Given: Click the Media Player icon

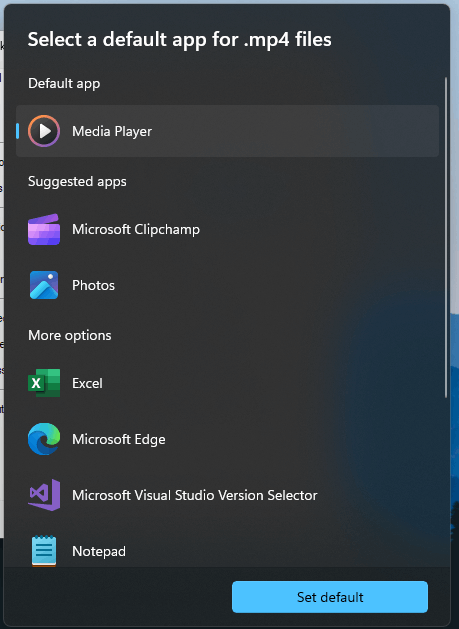Looking at the screenshot, I should [44, 131].
